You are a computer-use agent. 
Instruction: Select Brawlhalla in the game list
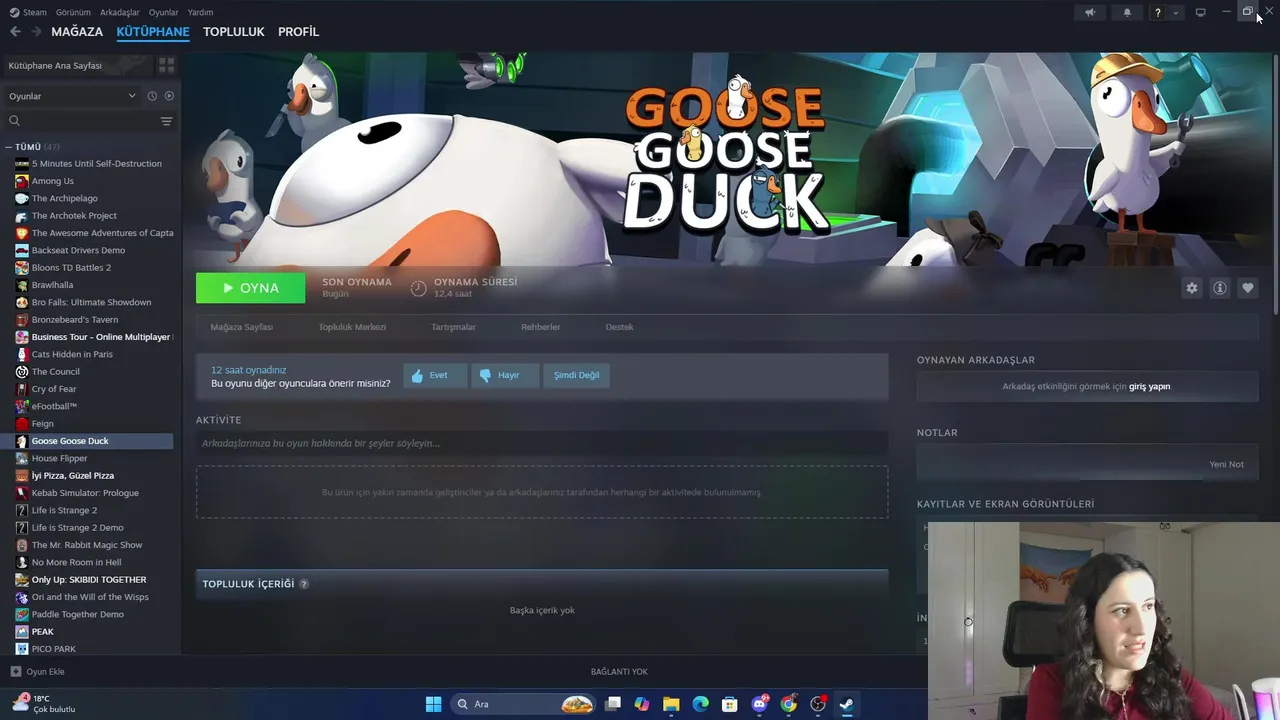coord(52,285)
